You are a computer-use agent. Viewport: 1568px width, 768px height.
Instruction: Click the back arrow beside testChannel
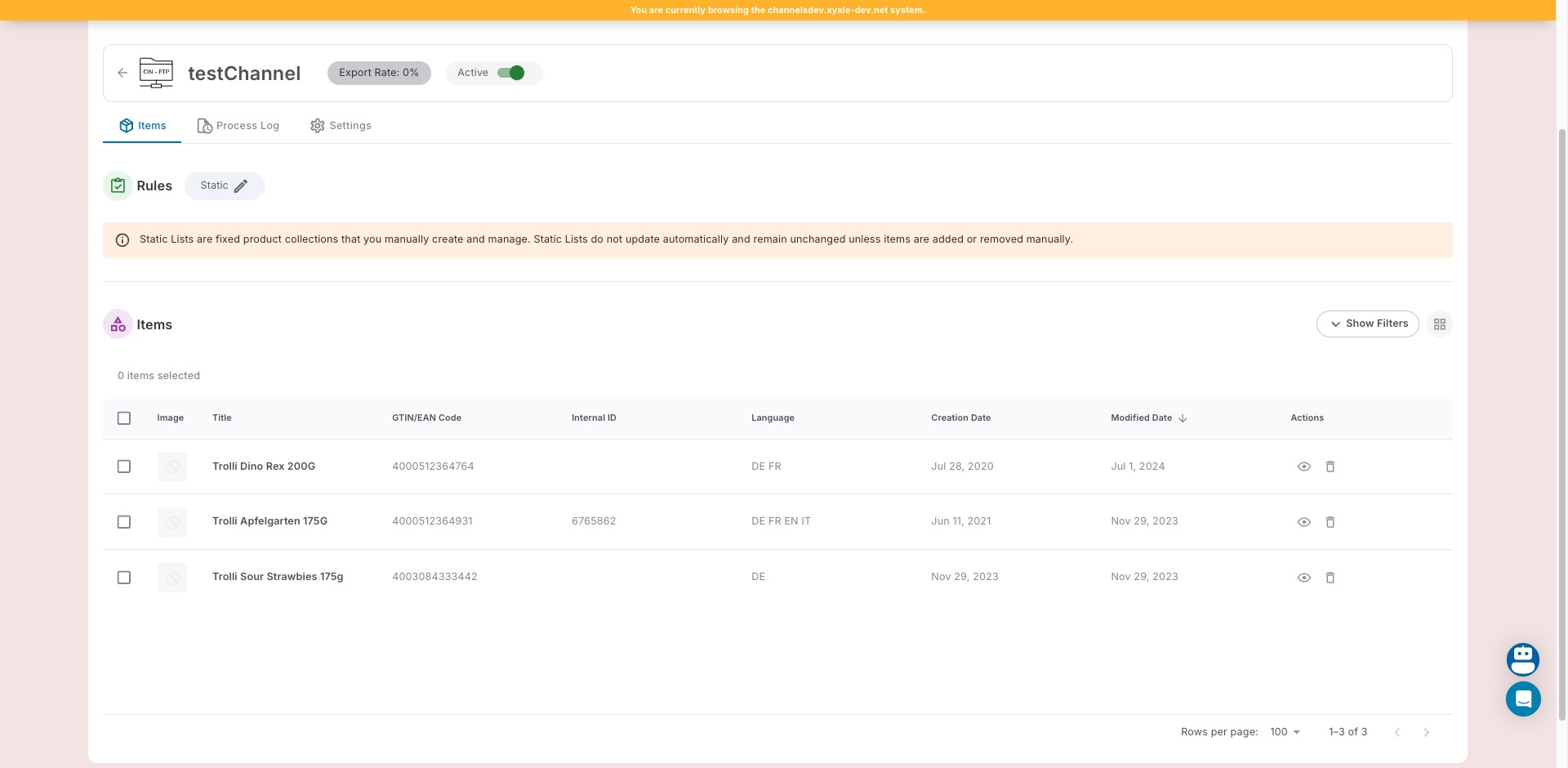point(122,73)
